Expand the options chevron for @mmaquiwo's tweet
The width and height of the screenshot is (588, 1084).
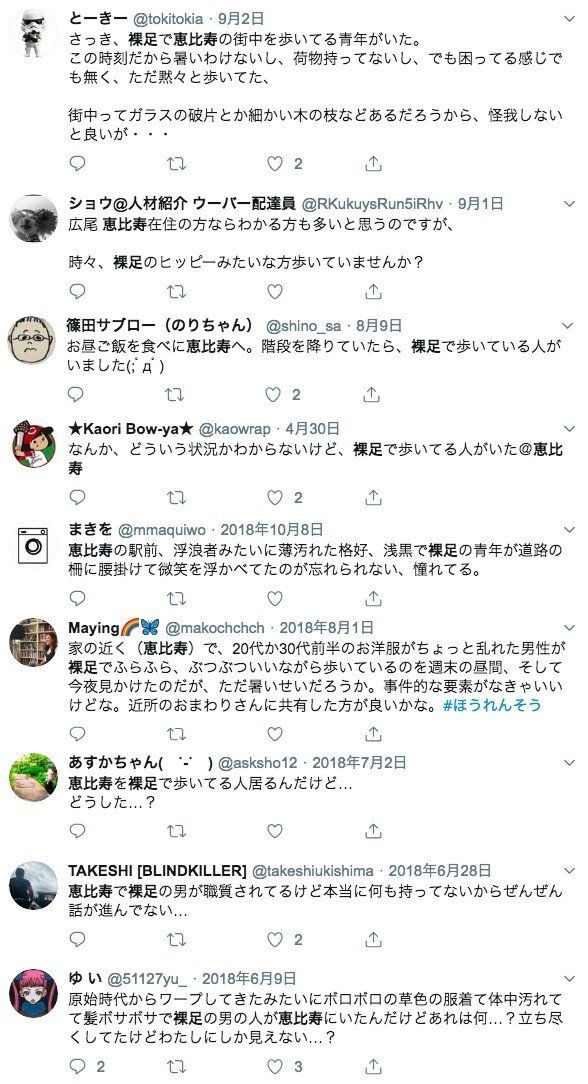(x=569, y=530)
